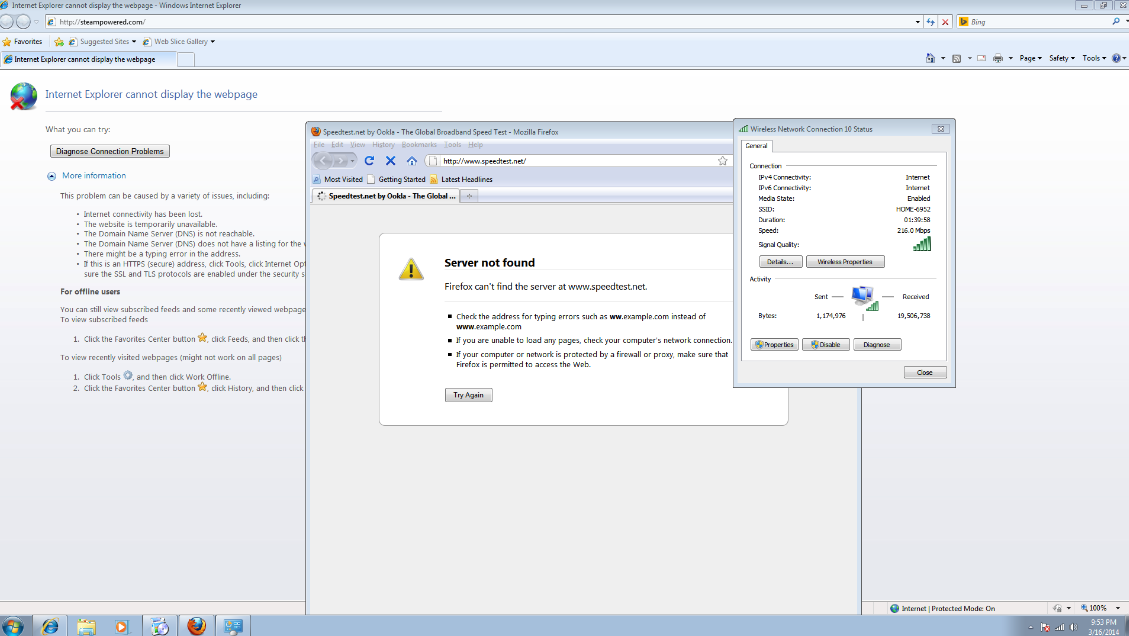
Task: Click the bookmark star in Firefox address bar
Action: (722, 161)
